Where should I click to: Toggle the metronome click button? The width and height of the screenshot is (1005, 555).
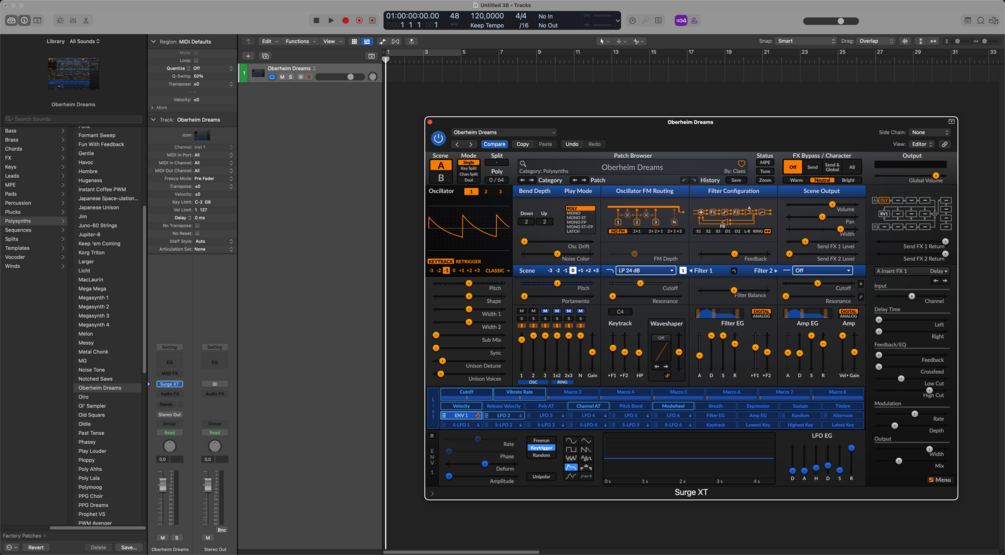(x=694, y=21)
